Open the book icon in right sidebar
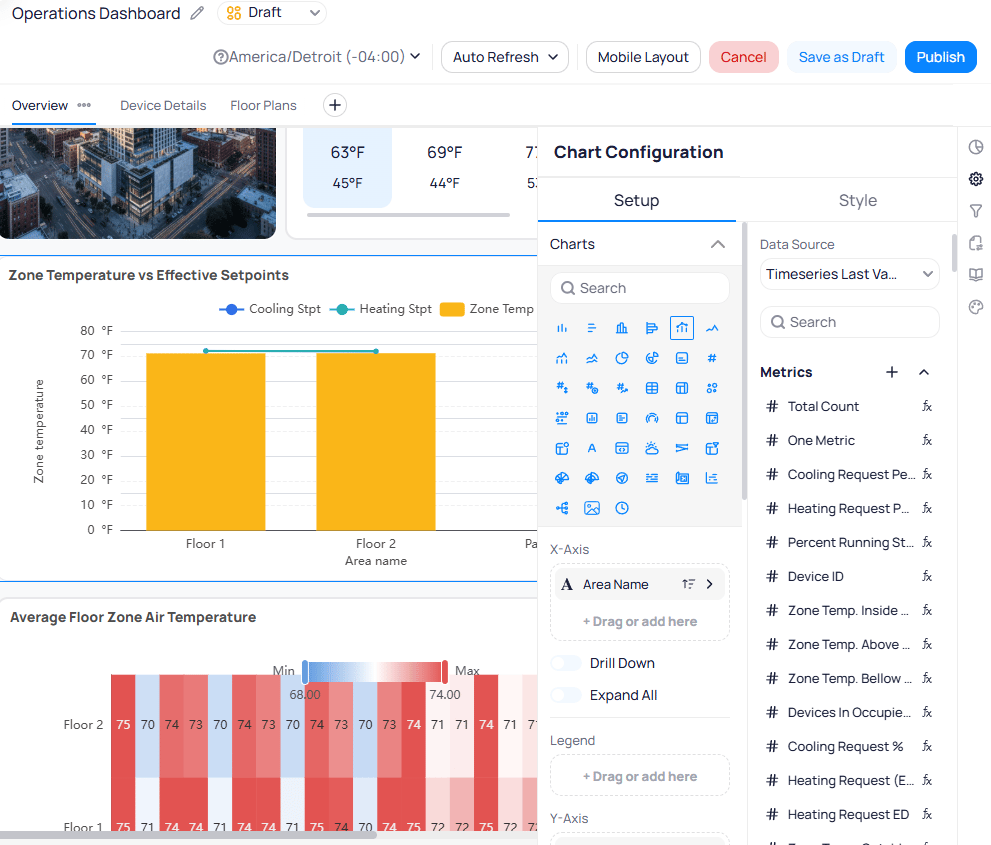Screen dimensions: 991x845 point(976,275)
